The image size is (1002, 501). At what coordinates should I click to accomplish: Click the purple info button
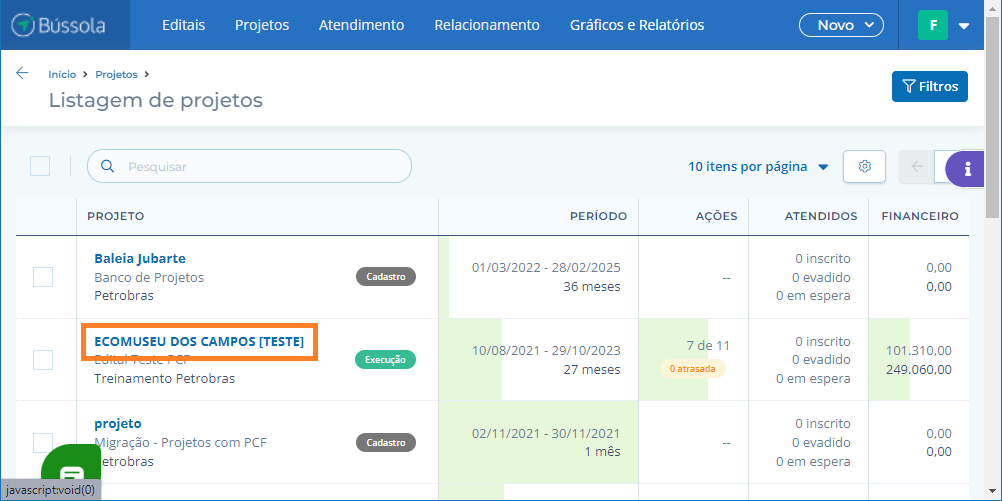pyautogui.click(x=967, y=169)
